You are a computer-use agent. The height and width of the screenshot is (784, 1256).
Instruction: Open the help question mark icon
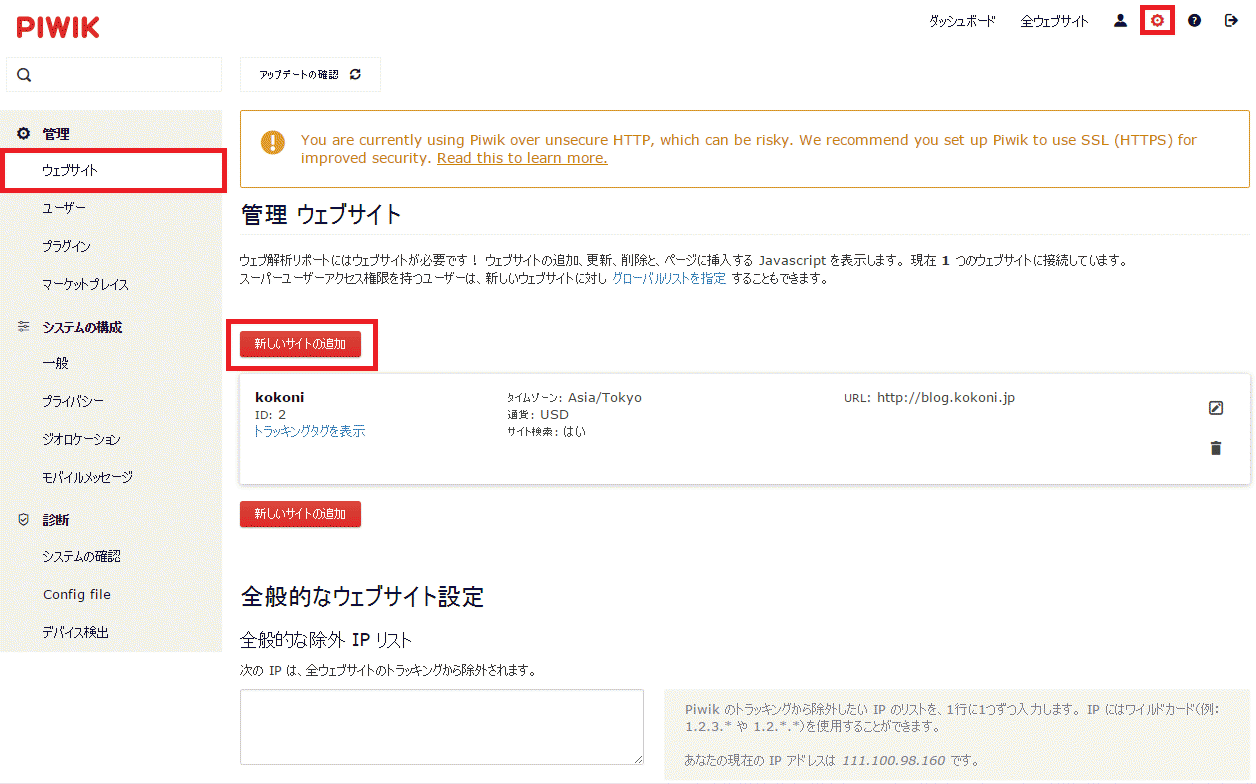[1194, 20]
